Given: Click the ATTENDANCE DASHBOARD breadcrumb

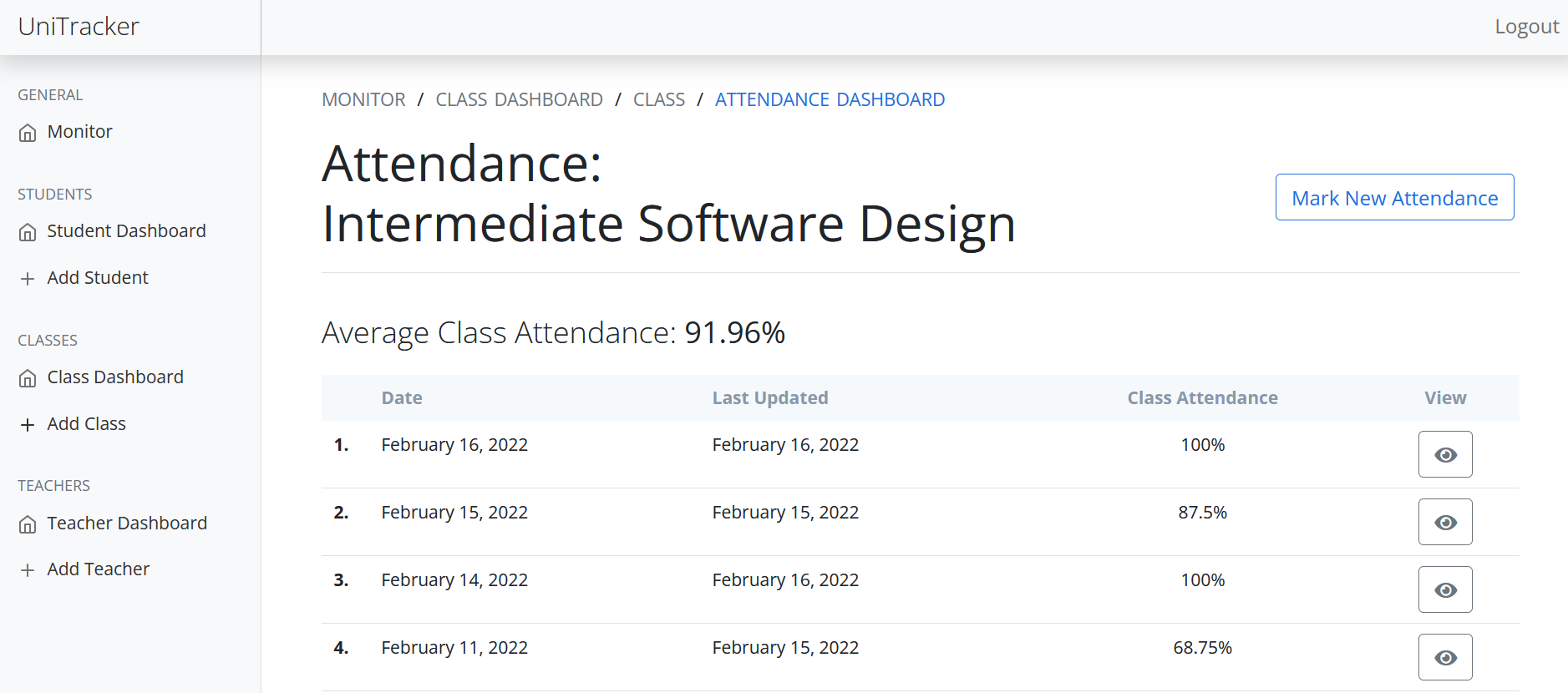Looking at the screenshot, I should [830, 100].
